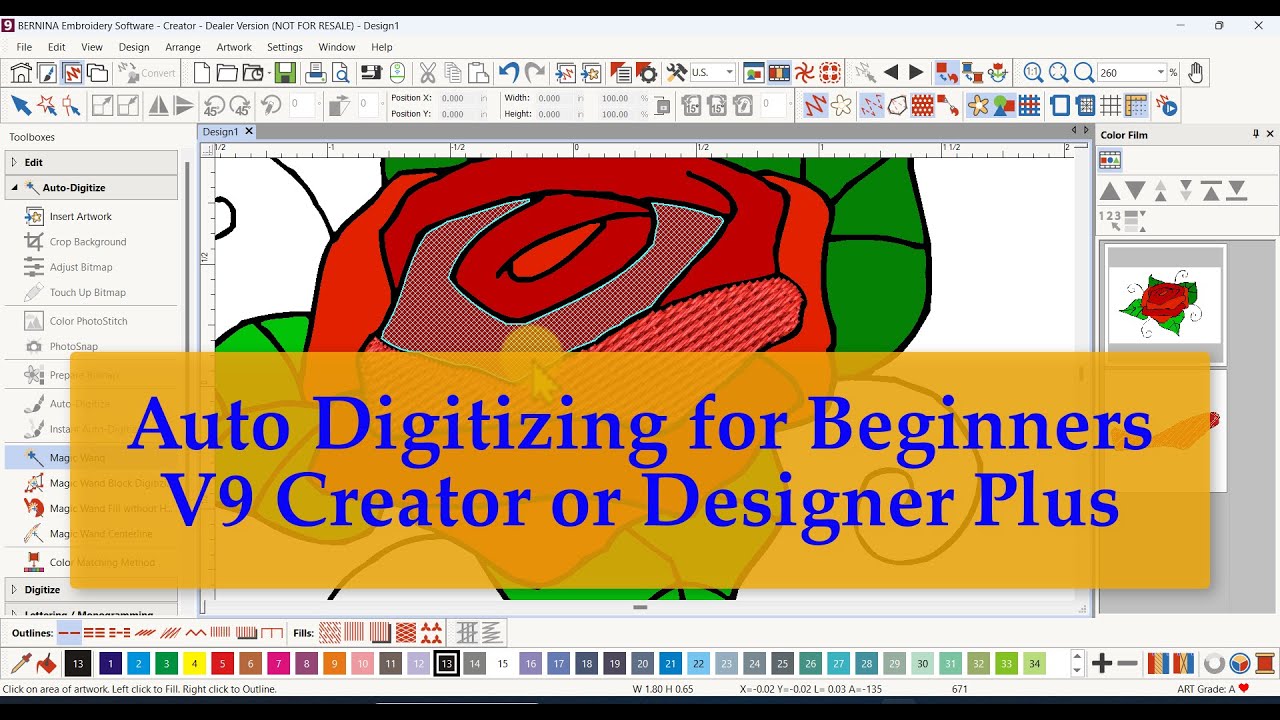Click Insert Artwork in Auto-Digitize
The width and height of the screenshot is (1280, 720).
click(x=81, y=216)
